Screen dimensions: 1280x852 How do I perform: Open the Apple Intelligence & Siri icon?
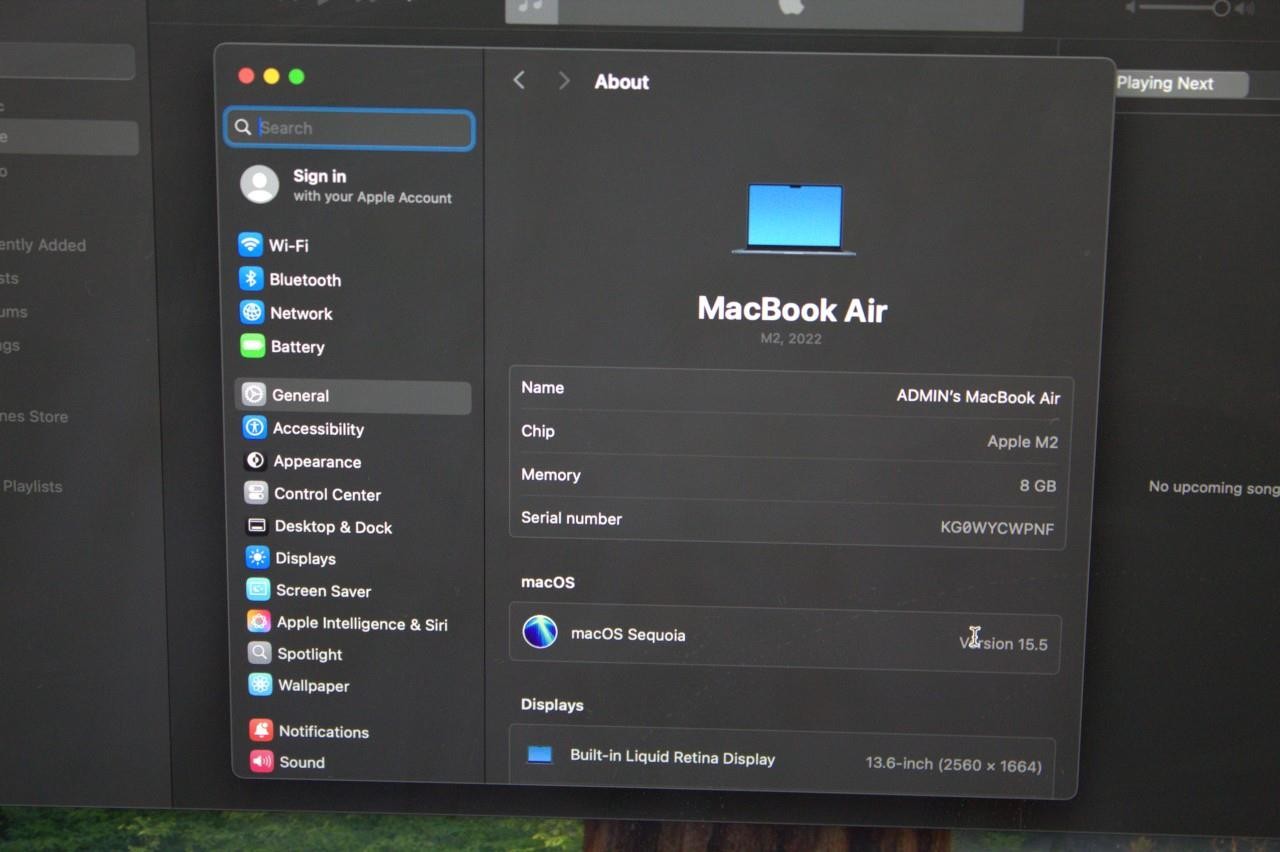pos(259,622)
